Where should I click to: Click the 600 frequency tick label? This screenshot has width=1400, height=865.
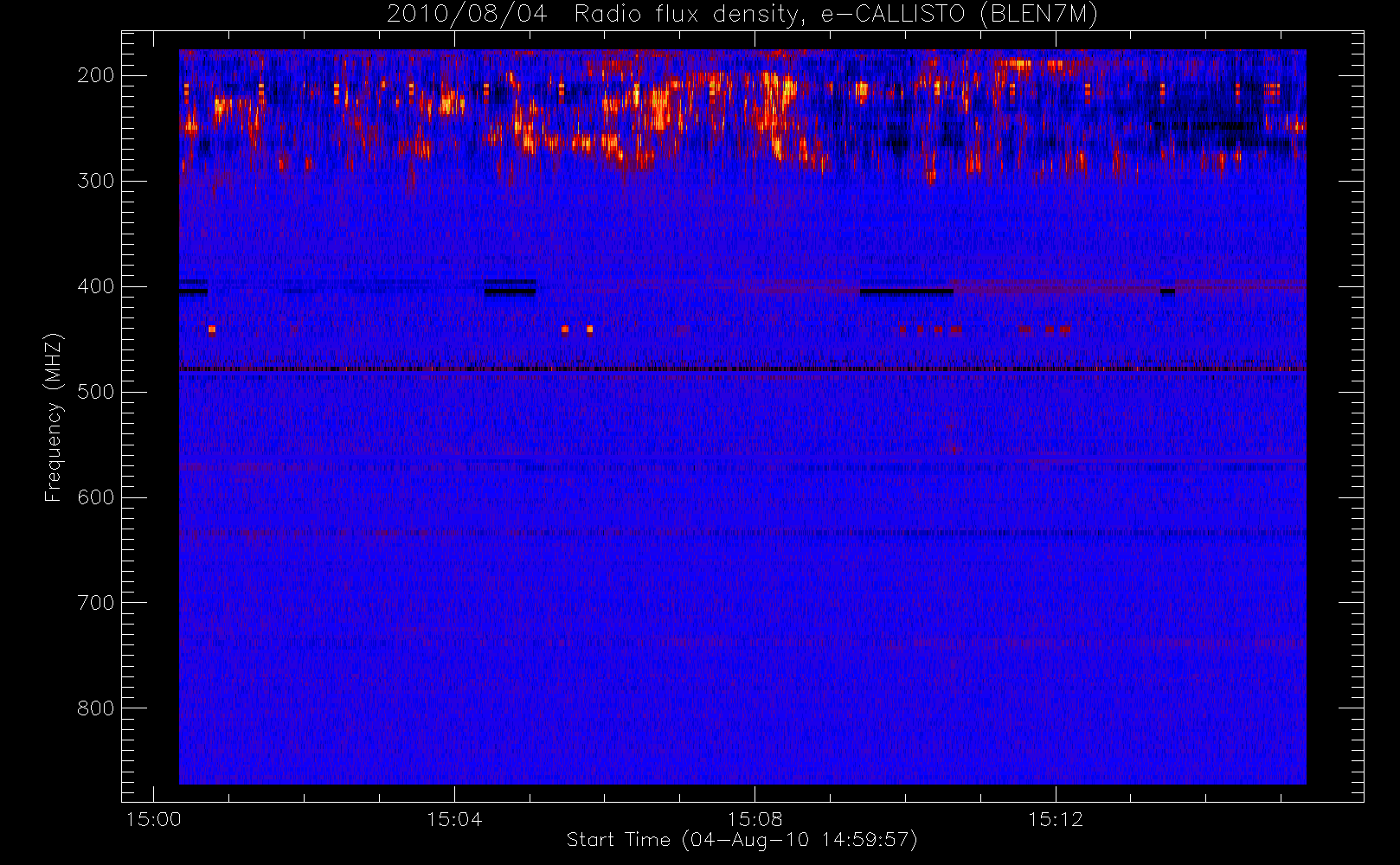96,497
